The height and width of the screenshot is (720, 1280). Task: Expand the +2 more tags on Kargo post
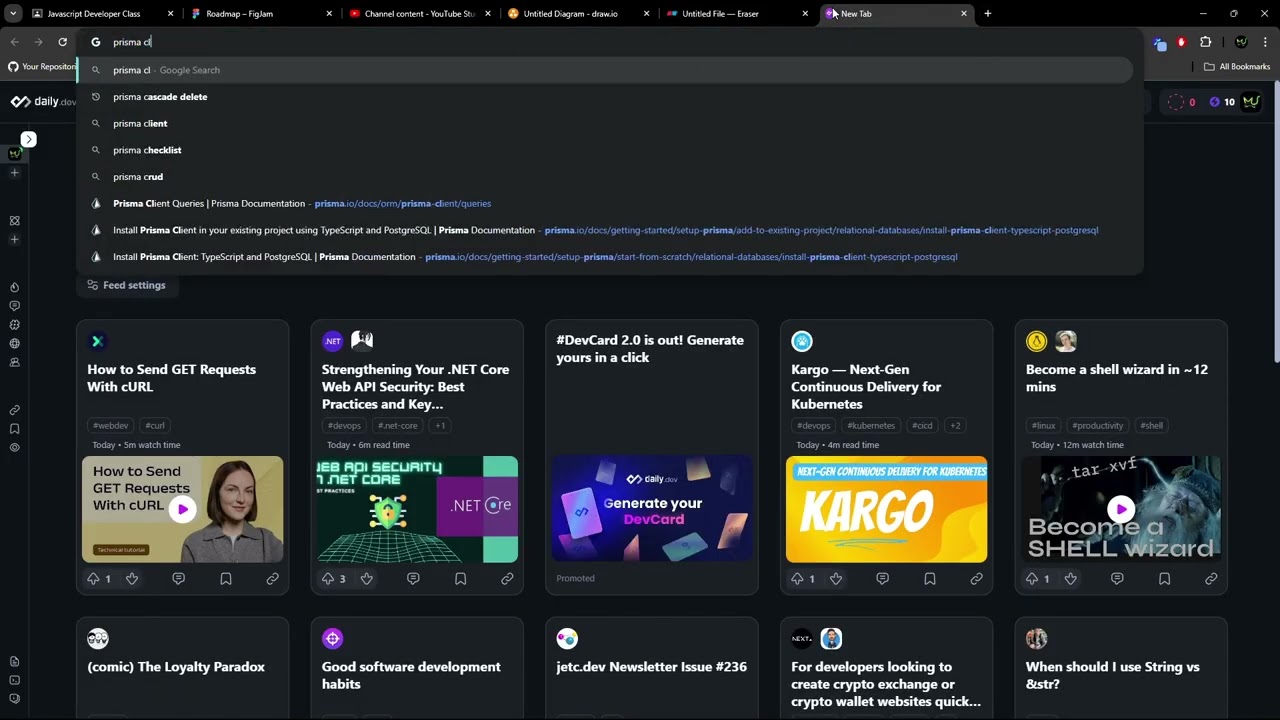(955, 425)
